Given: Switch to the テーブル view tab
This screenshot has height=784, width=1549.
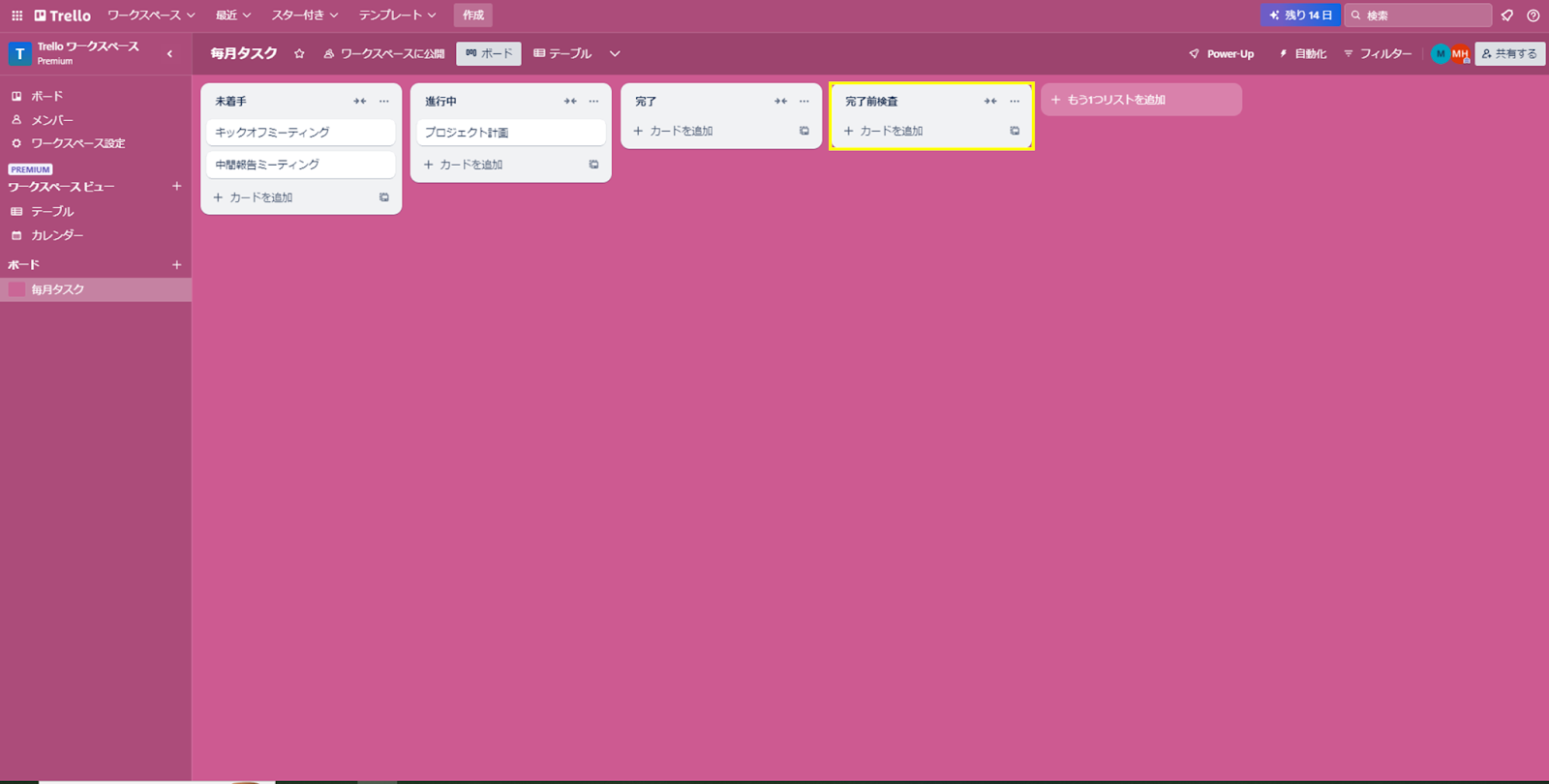Looking at the screenshot, I should tap(562, 54).
